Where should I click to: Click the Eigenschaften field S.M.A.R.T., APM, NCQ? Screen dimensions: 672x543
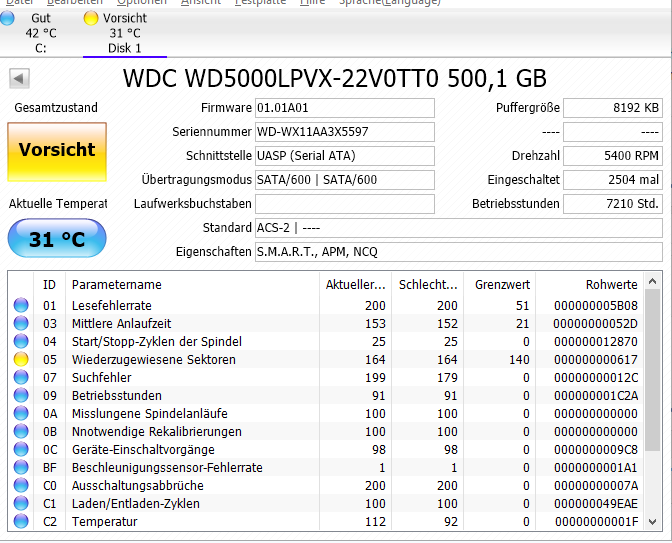459,252
